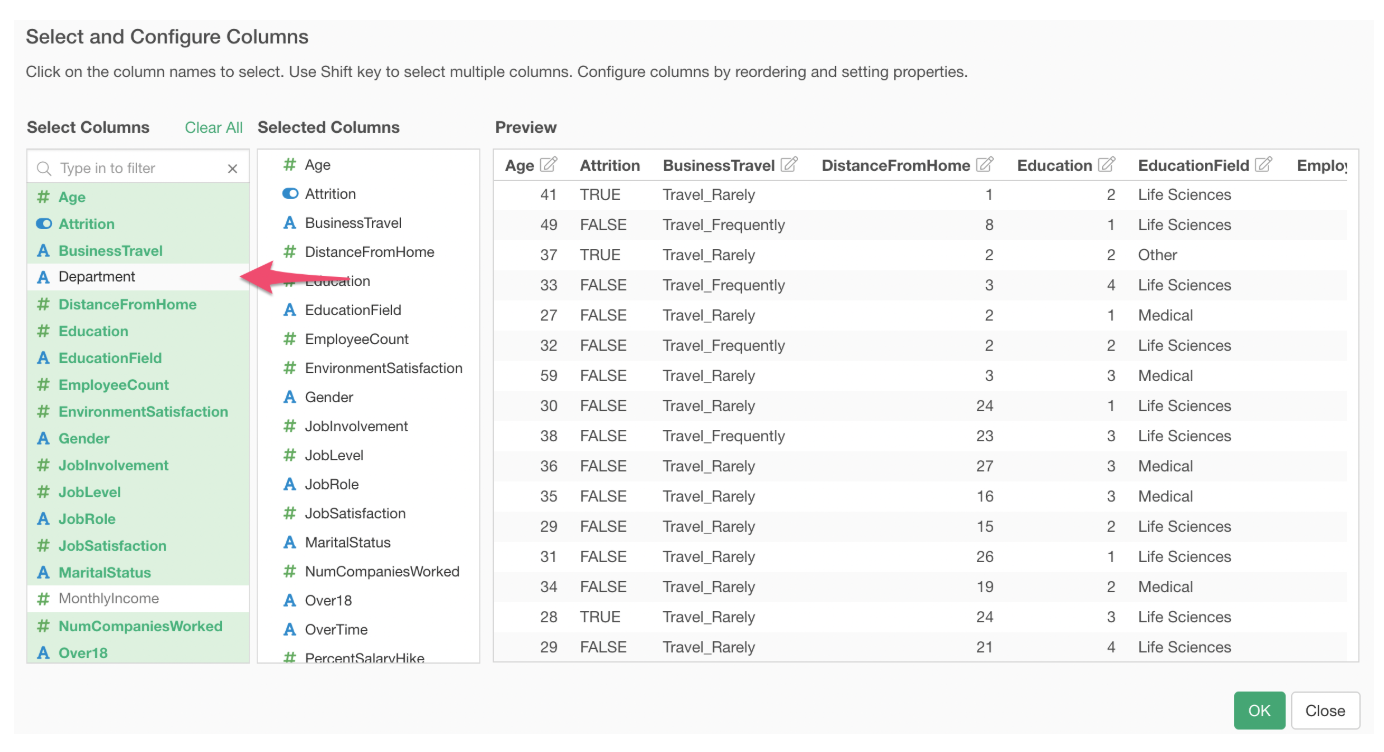Click the numeric hash icon beside Age in Select Columns
Screen dimensions: 1384x752
click(44, 197)
